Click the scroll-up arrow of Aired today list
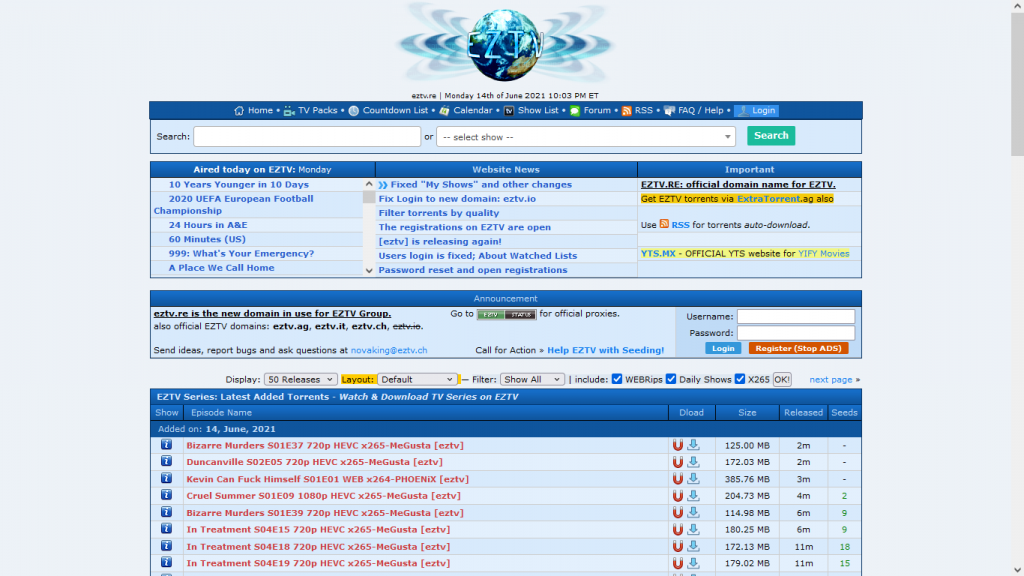 click(369, 185)
